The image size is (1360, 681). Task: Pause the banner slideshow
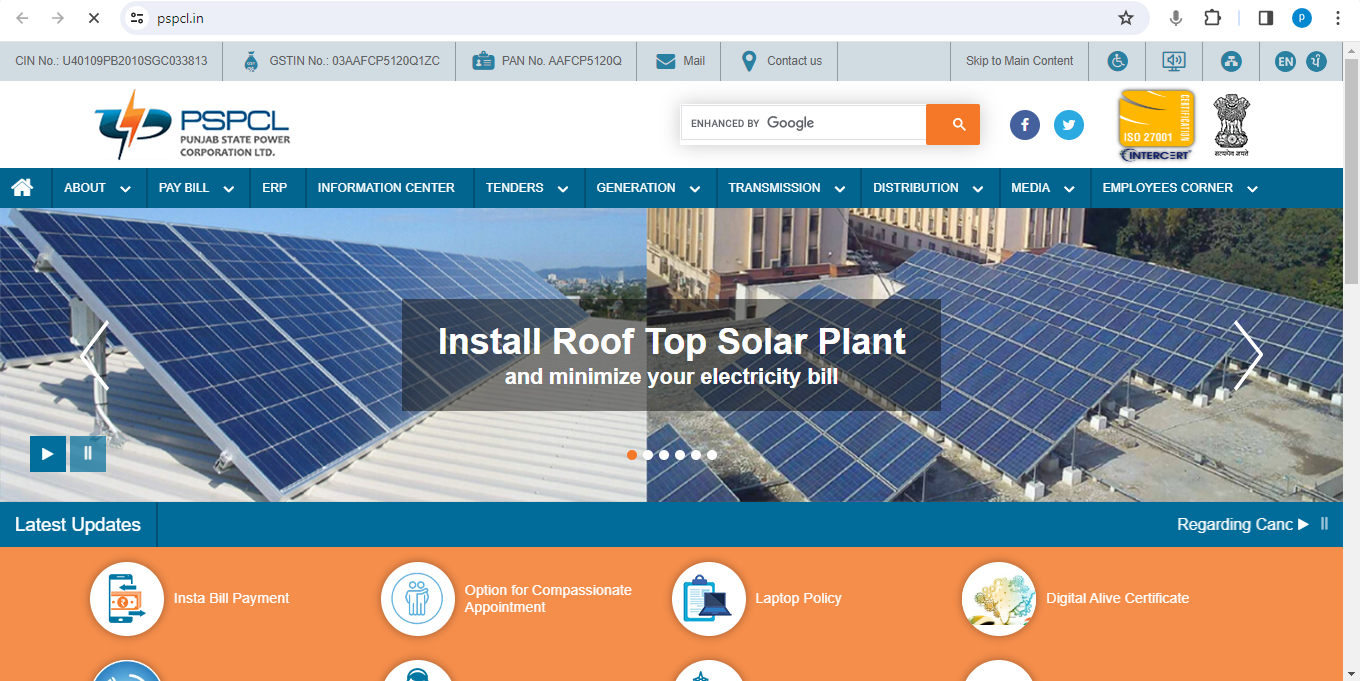[88, 454]
